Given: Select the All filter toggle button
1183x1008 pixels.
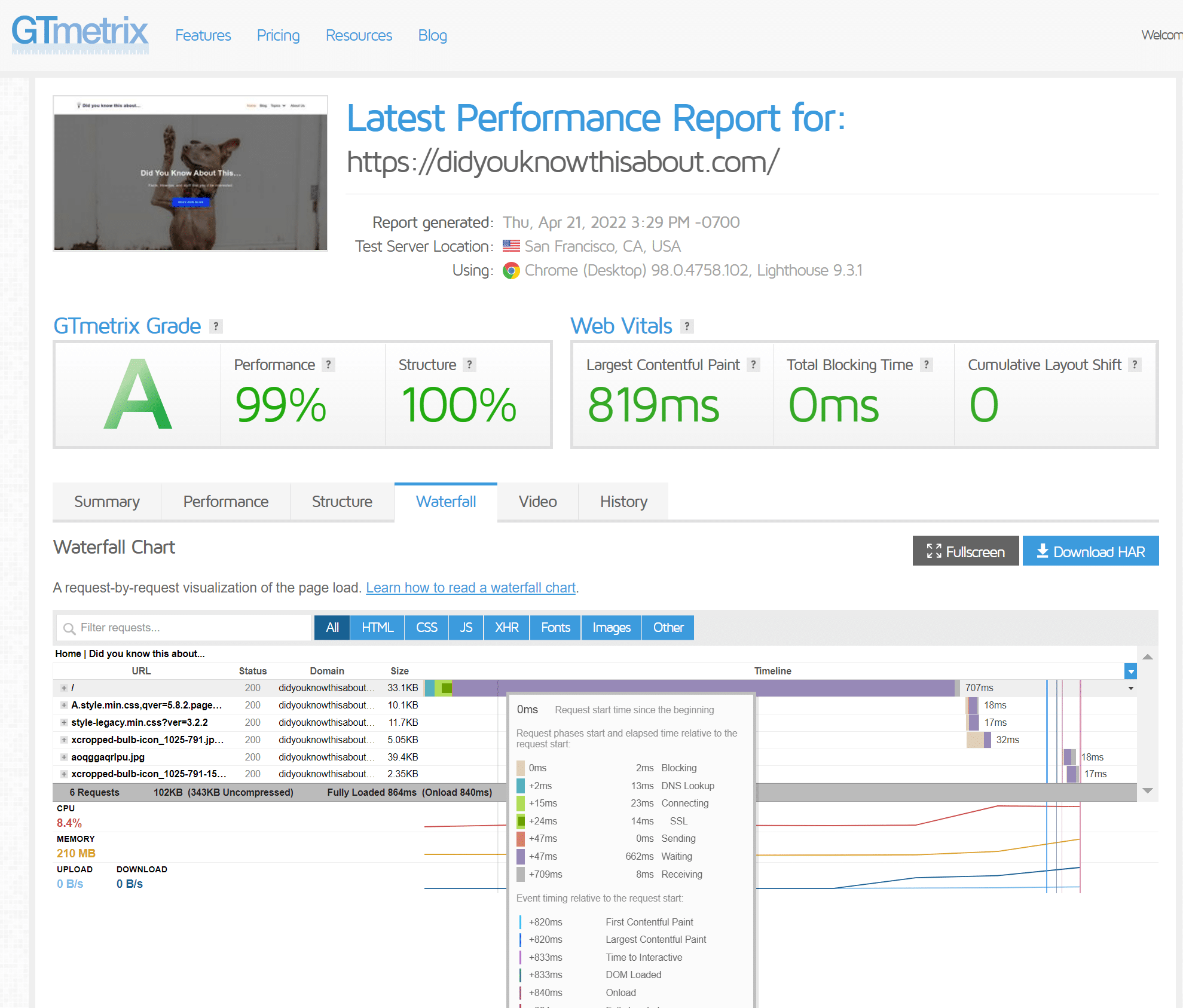Looking at the screenshot, I should click(x=331, y=627).
